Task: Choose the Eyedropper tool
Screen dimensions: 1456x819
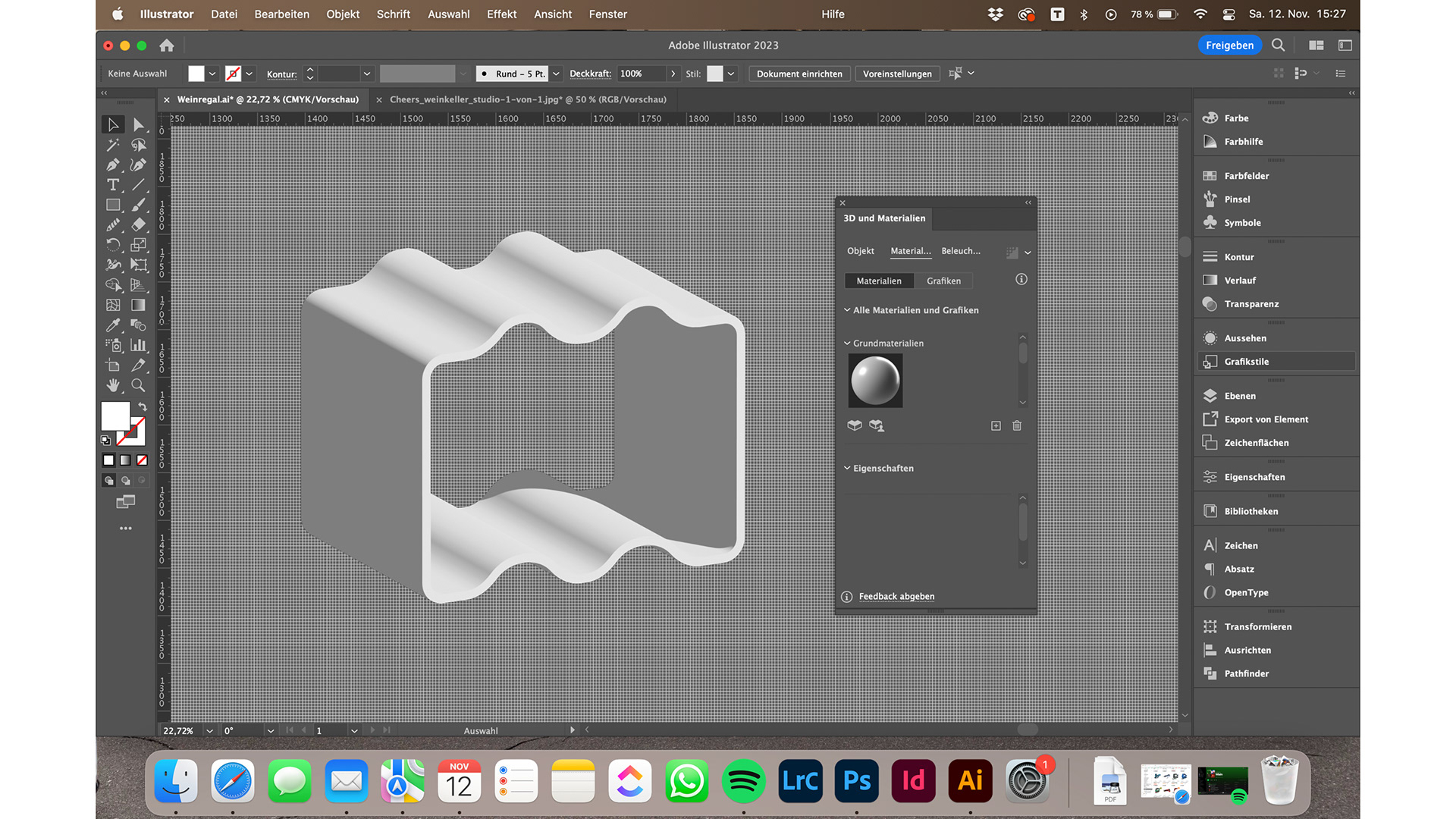Action: point(113,325)
